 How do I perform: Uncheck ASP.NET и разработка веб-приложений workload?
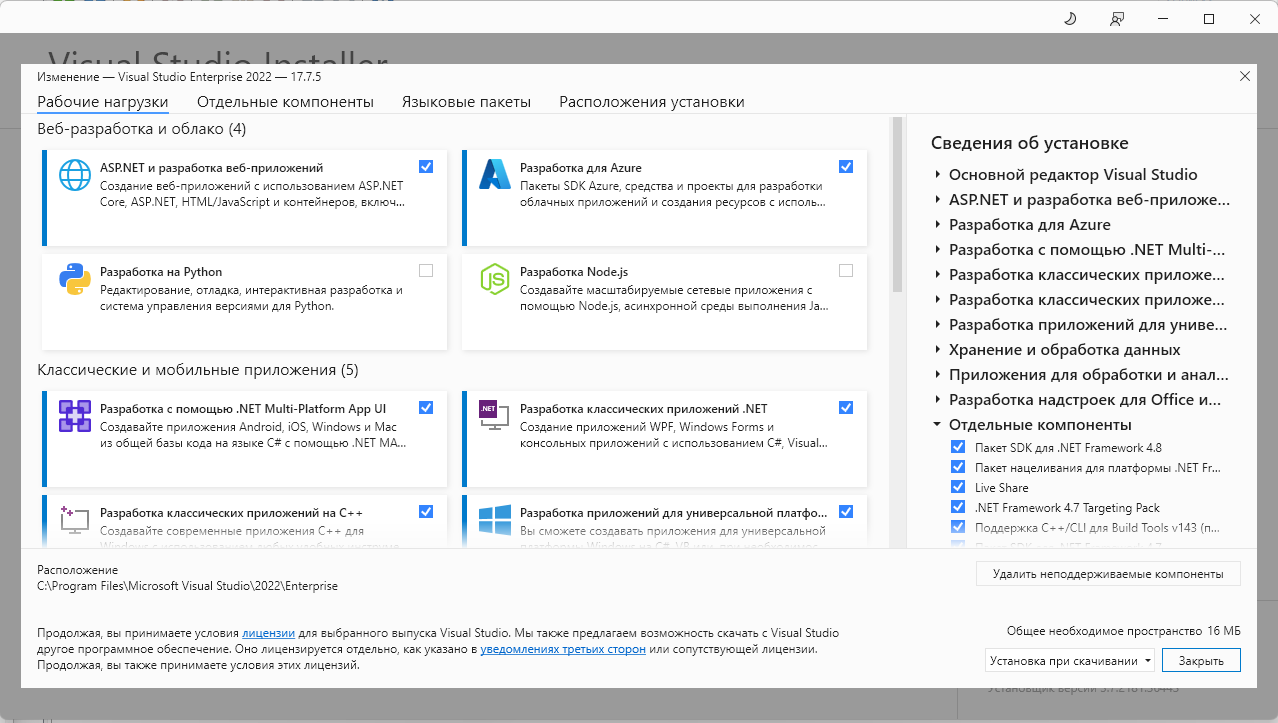(x=426, y=167)
